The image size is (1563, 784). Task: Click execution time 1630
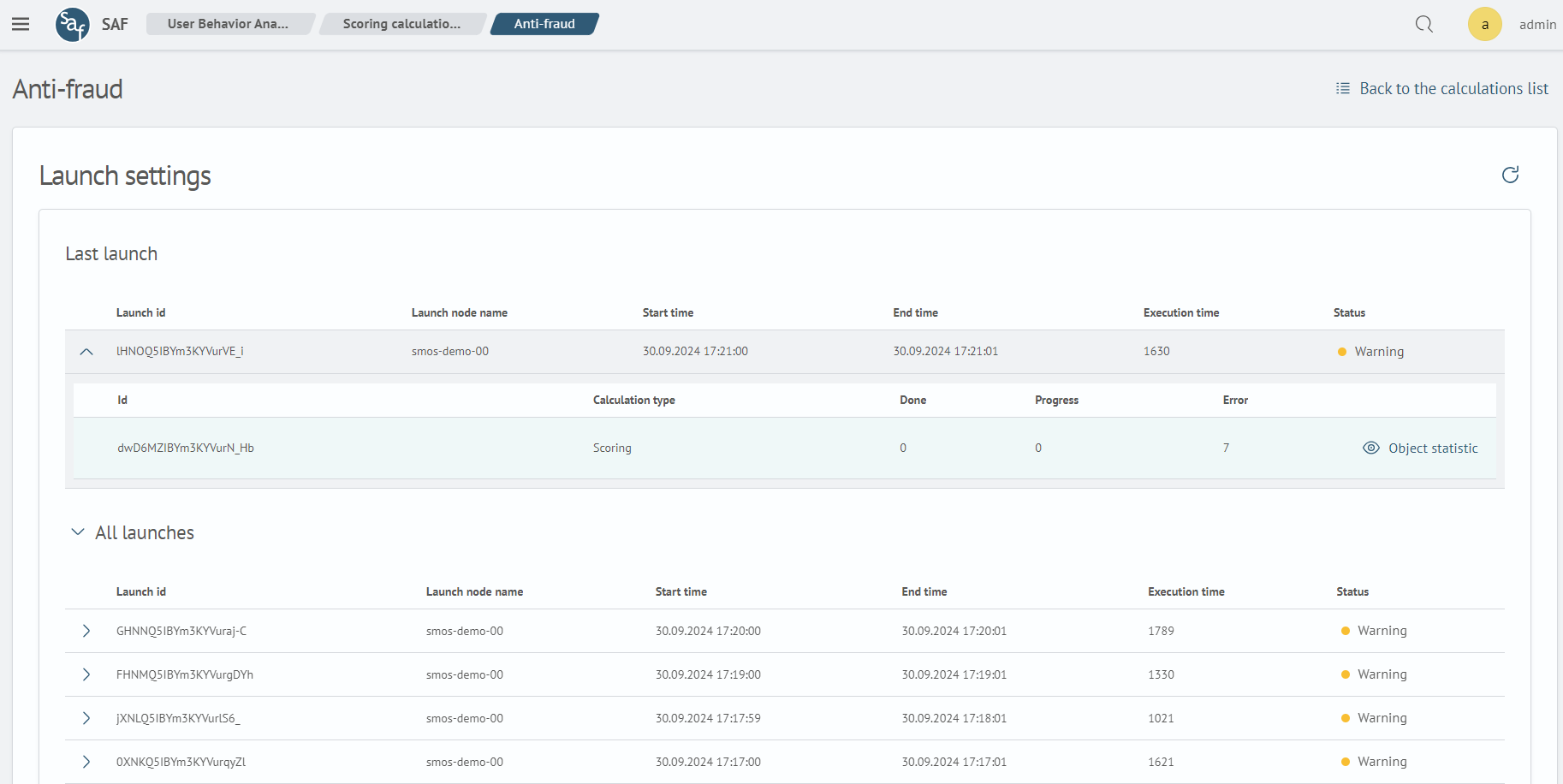point(1156,351)
